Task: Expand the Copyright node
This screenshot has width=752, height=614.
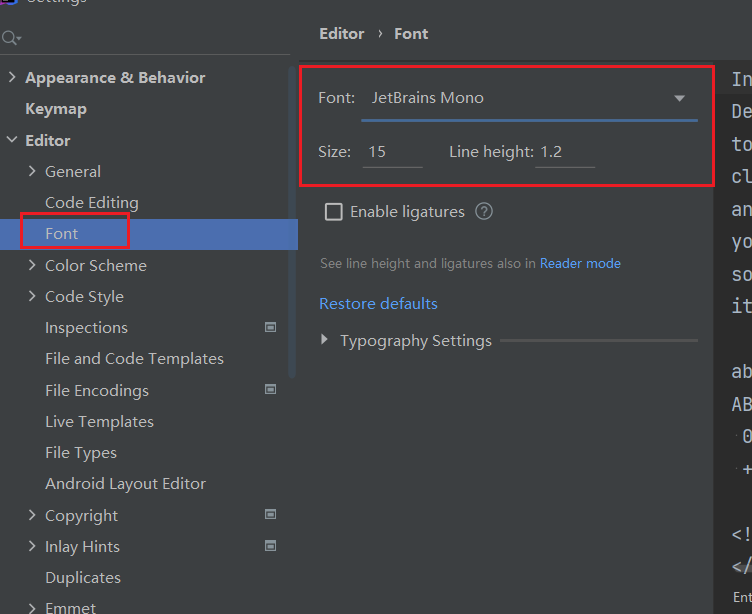Action: point(32,515)
